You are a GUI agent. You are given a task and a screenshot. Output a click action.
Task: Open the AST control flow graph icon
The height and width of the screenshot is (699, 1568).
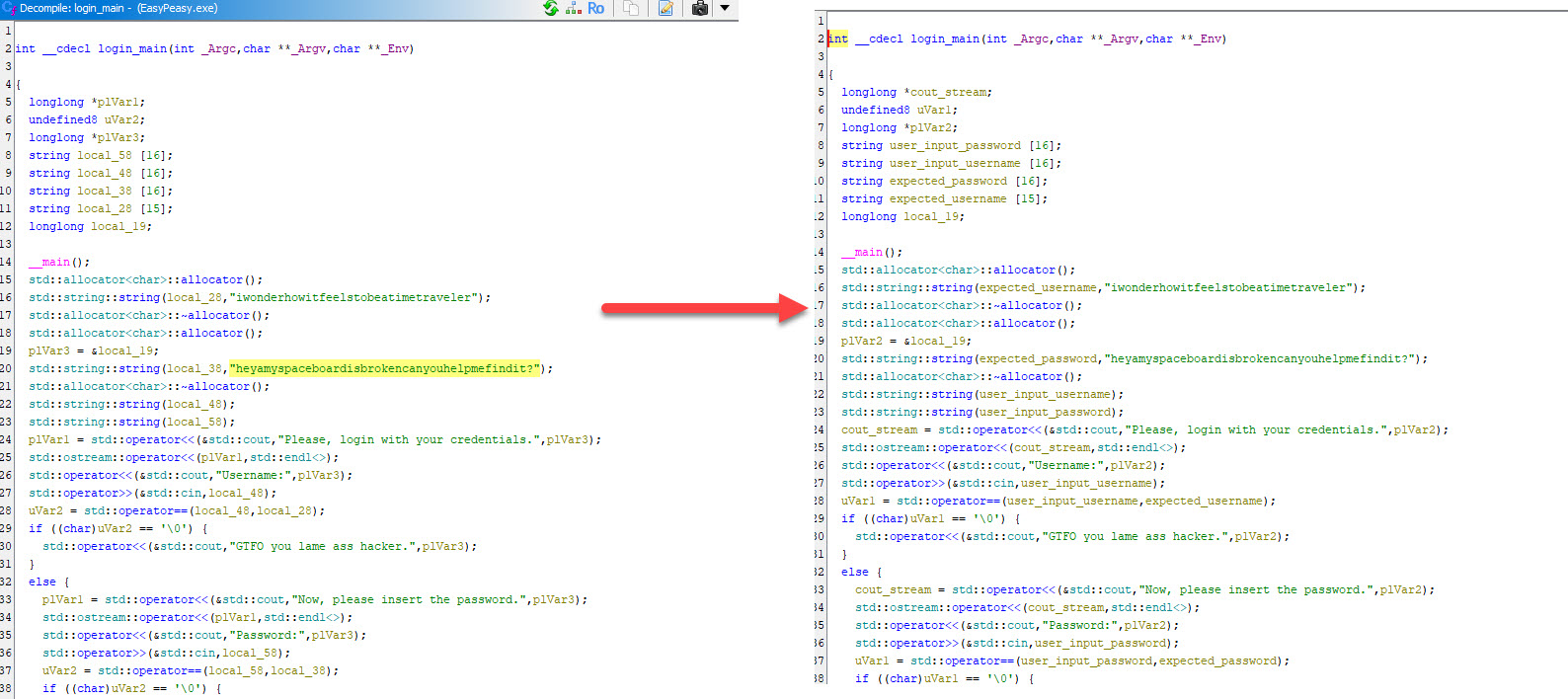coord(574,9)
